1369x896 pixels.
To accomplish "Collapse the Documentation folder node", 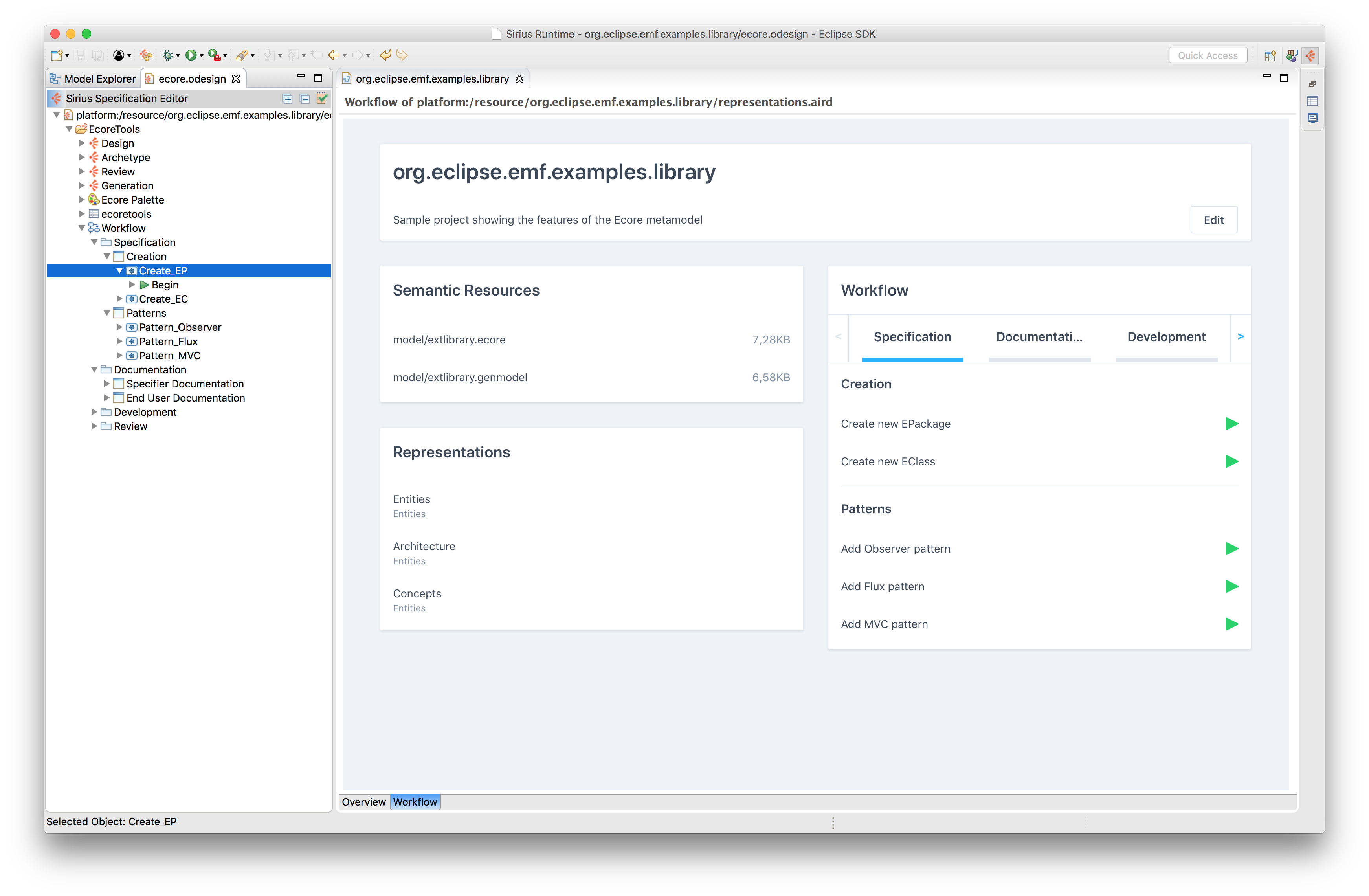I will tap(94, 370).
